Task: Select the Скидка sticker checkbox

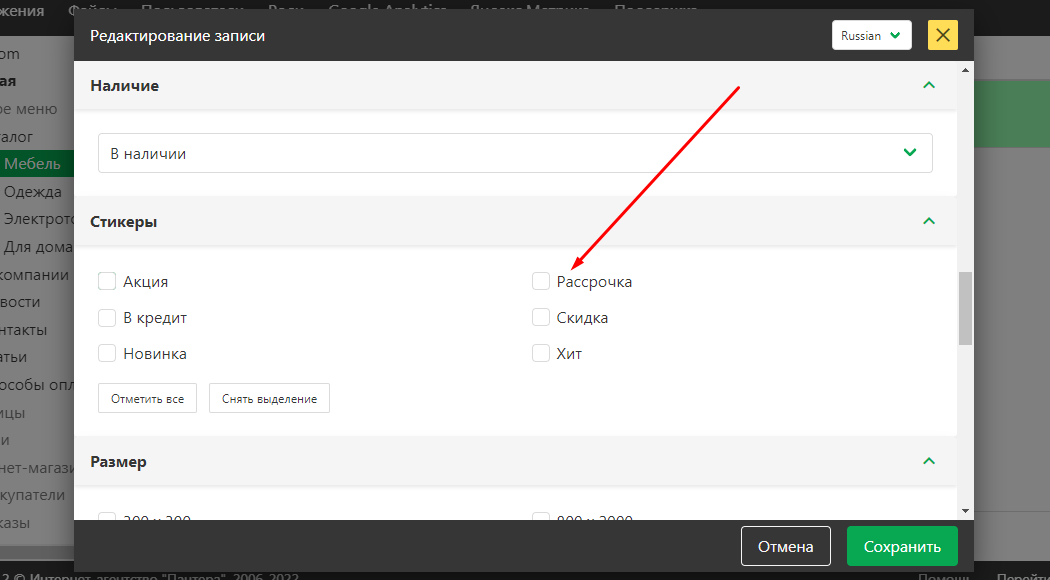Action: click(x=541, y=318)
